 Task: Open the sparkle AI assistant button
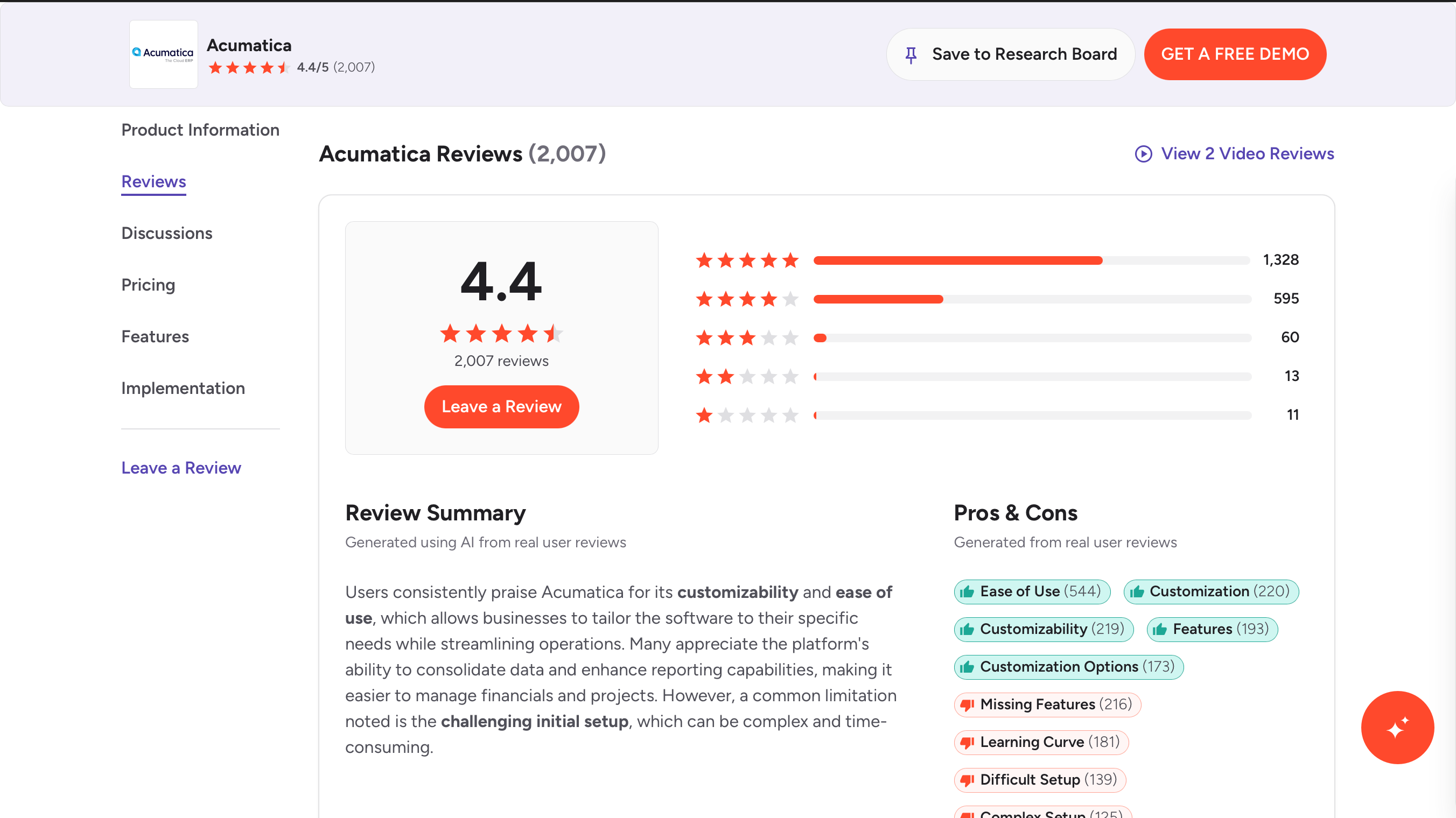coord(1397,728)
